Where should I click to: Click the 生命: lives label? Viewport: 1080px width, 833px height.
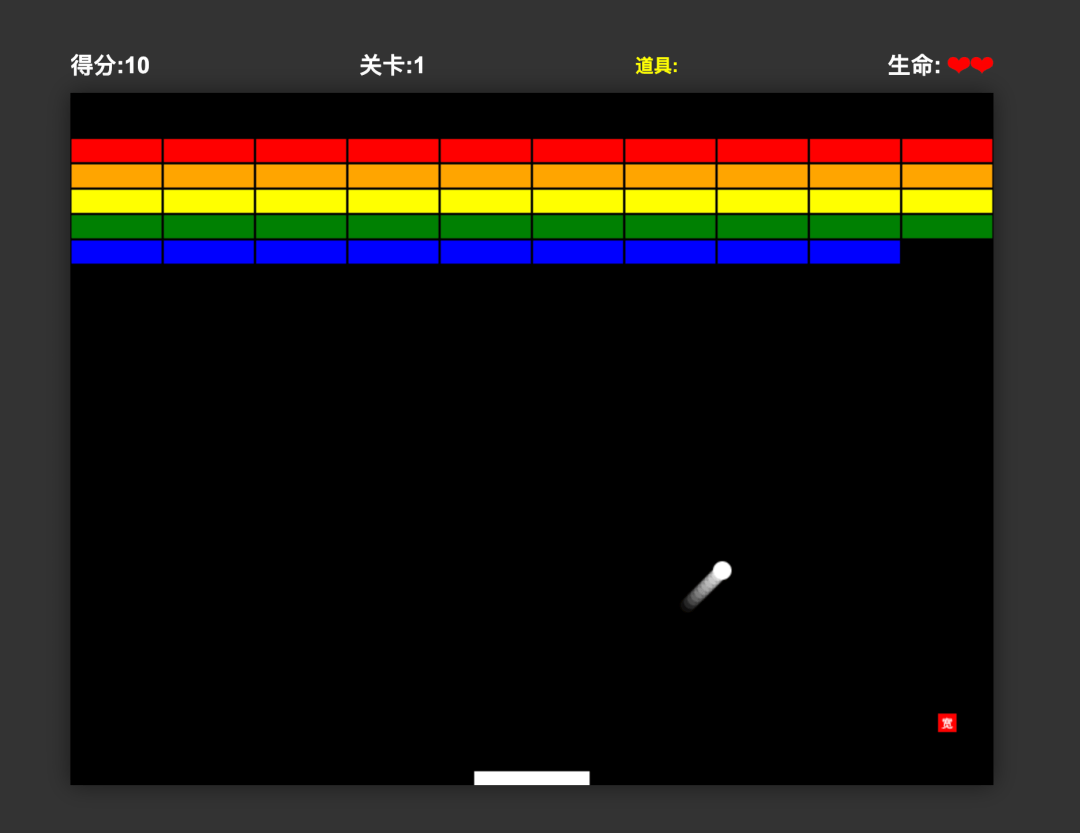914,65
